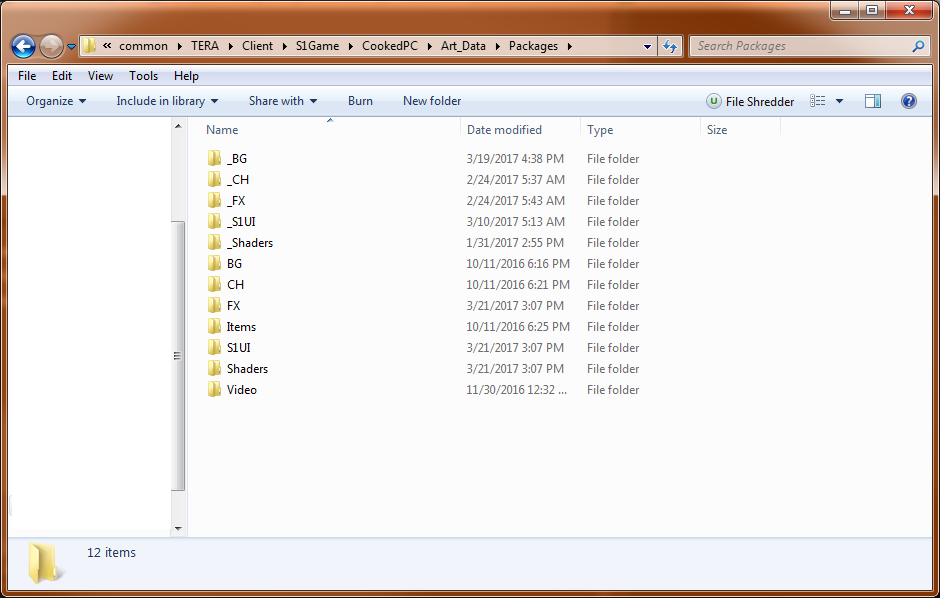The height and width of the screenshot is (598, 940).
Task: Open the Tools menu
Action: [x=143, y=76]
